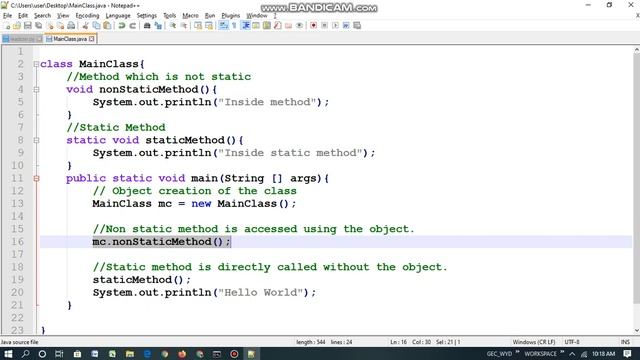Start macro recording with red record icon
The height and width of the screenshot is (360, 640).
313,26
